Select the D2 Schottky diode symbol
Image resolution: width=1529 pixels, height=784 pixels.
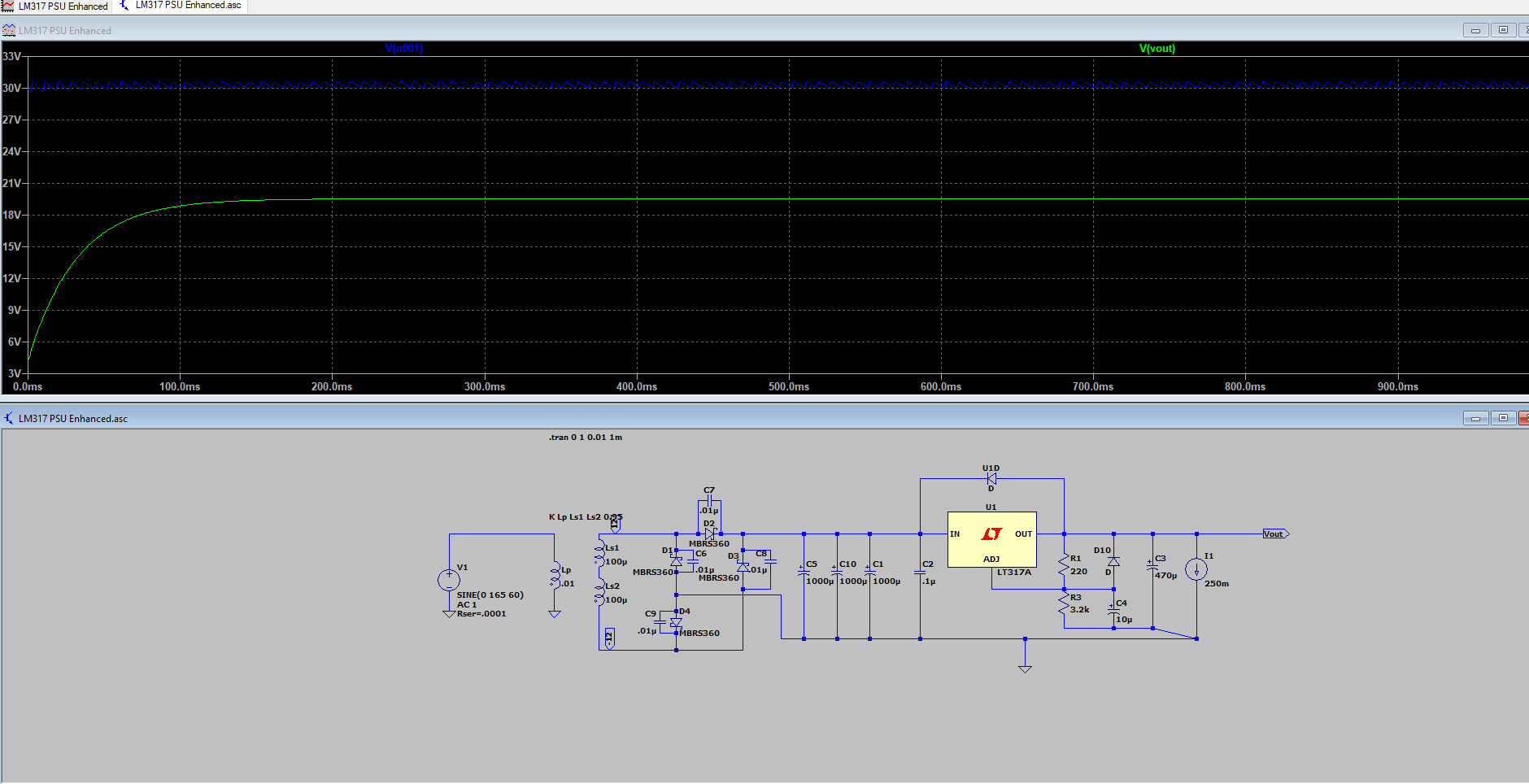coord(710,534)
